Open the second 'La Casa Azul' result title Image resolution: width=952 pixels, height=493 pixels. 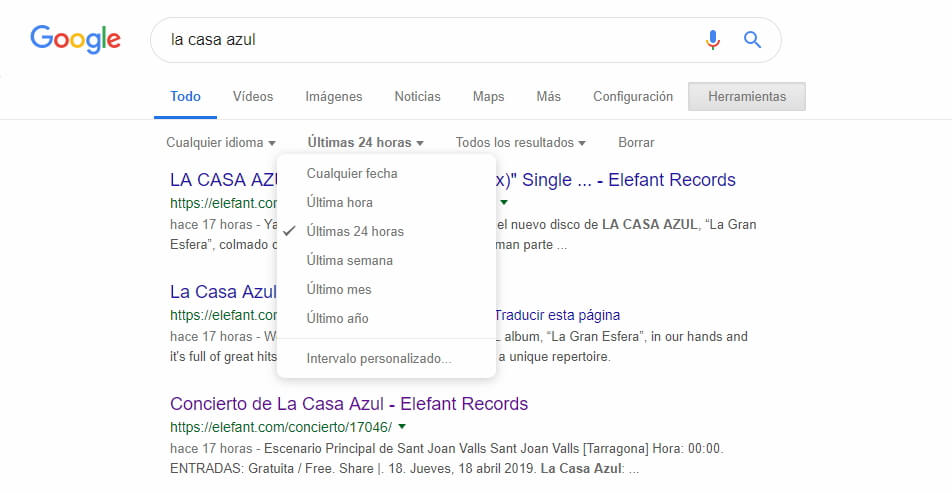[x=223, y=292]
